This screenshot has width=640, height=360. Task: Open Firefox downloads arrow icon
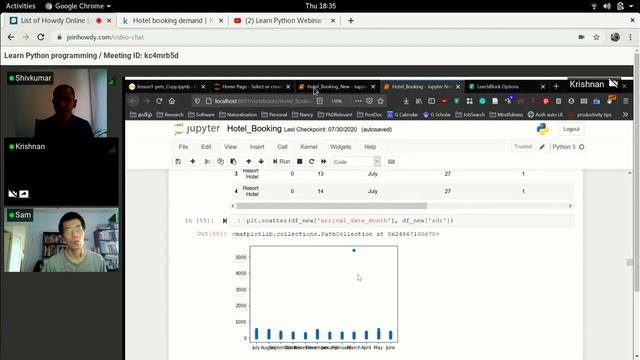[x=406, y=101]
